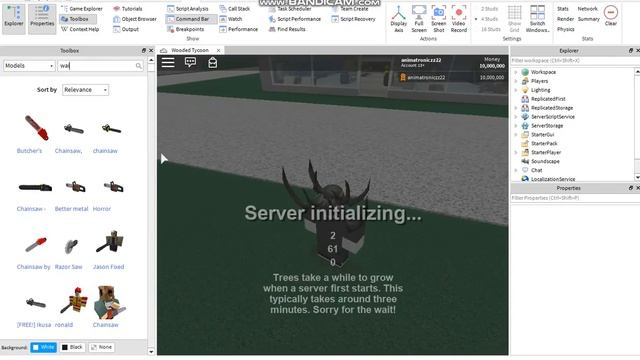Take a Screen Shot

coord(439,19)
